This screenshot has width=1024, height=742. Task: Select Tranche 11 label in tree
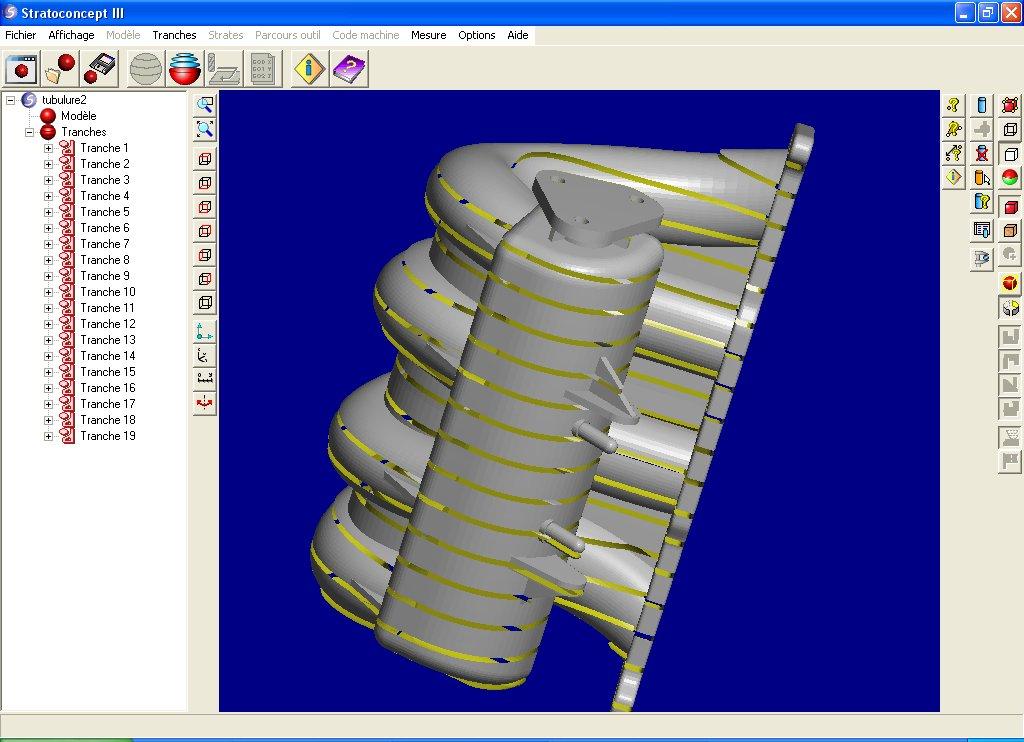(108, 308)
